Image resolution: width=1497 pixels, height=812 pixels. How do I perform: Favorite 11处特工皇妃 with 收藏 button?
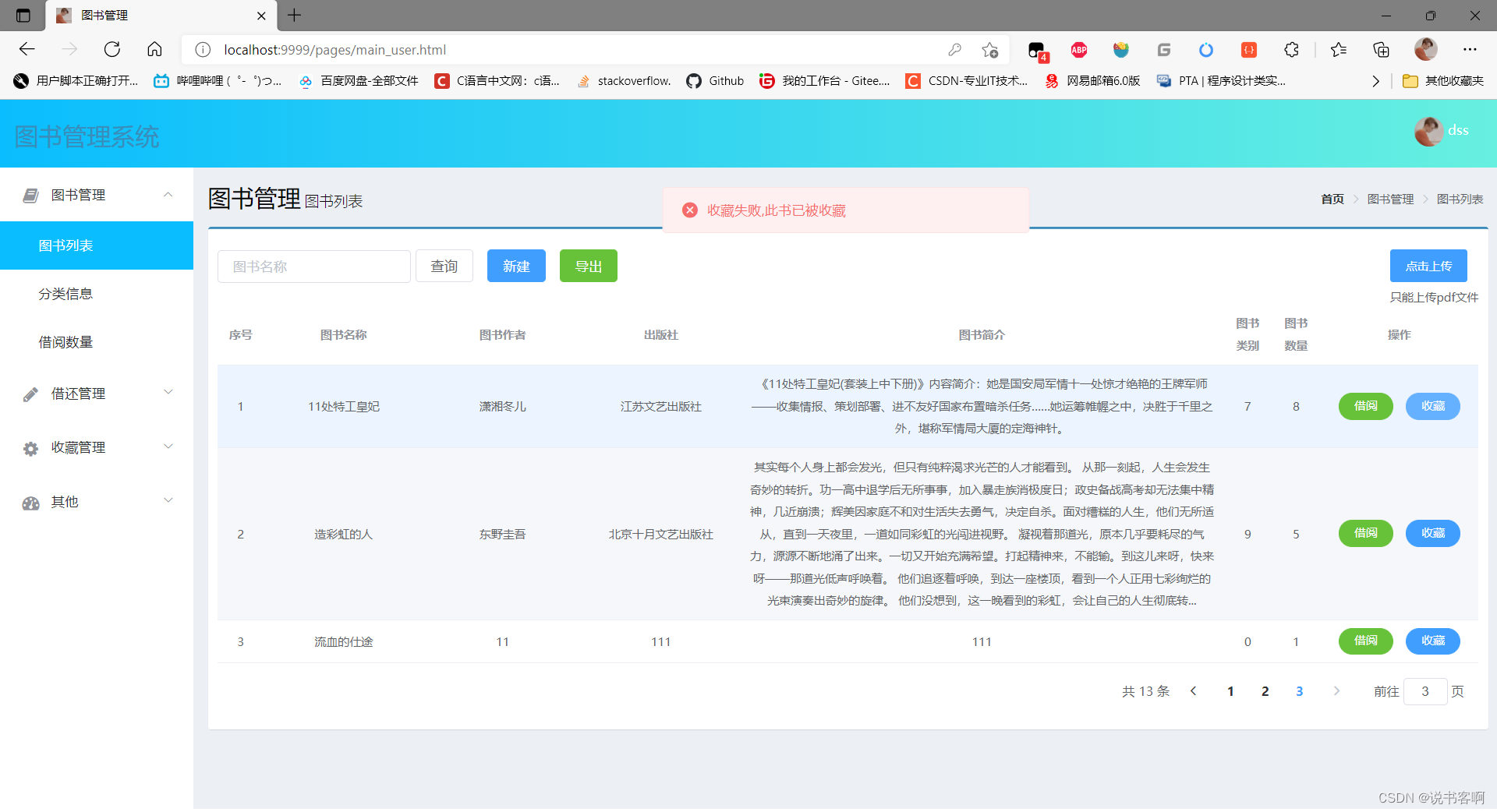(x=1433, y=406)
